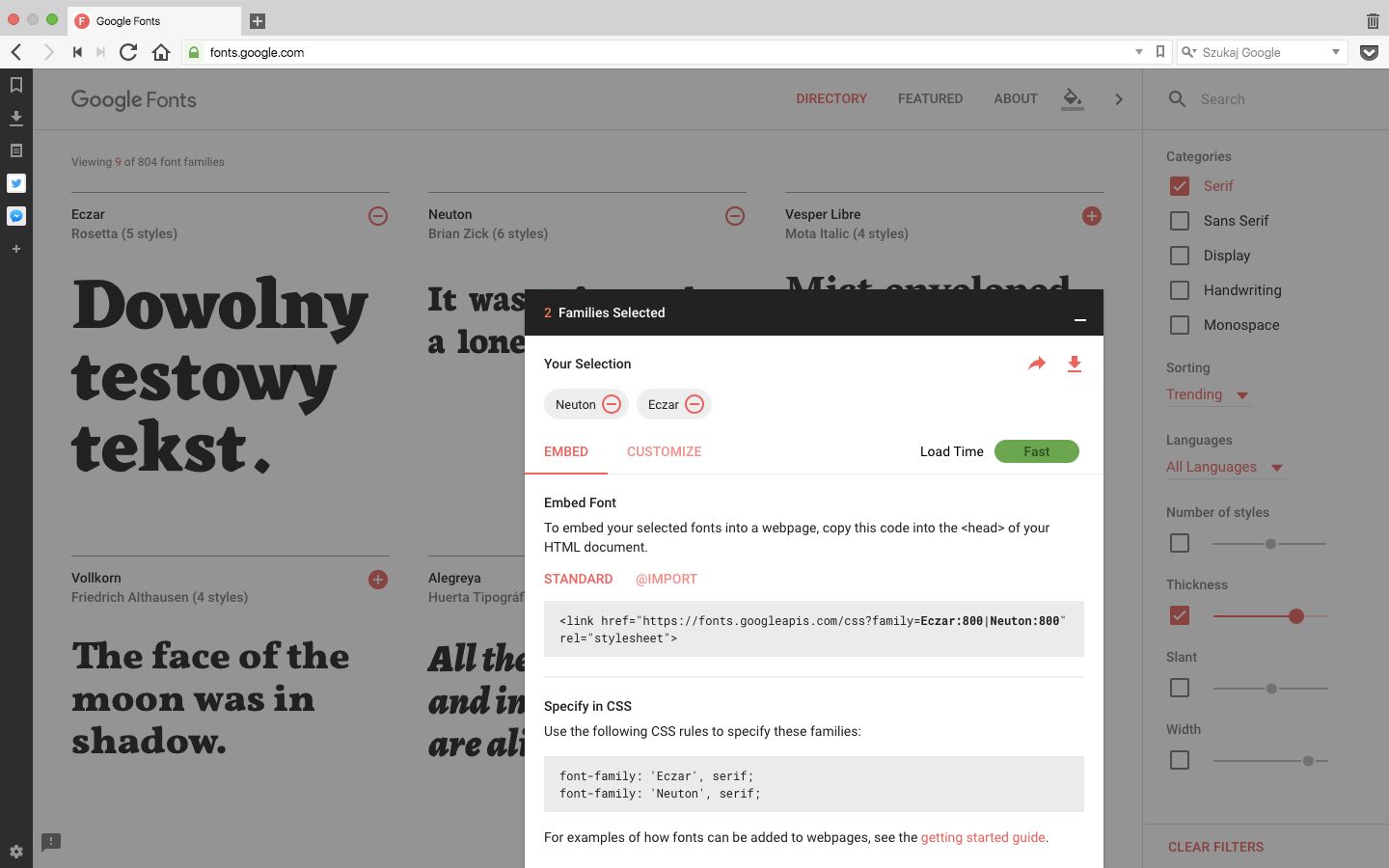Screen dimensions: 1389x868
Task: Minimize the Families Selected drawer
Action: tap(1080, 319)
